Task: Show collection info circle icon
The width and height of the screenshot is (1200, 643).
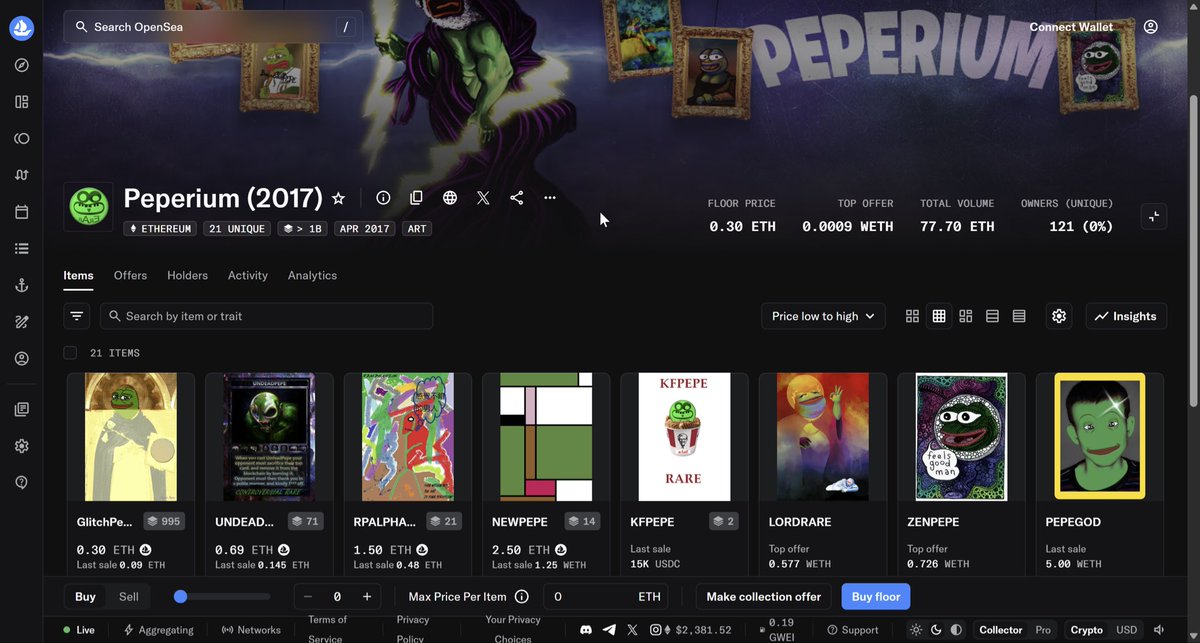Action: click(x=383, y=198)
